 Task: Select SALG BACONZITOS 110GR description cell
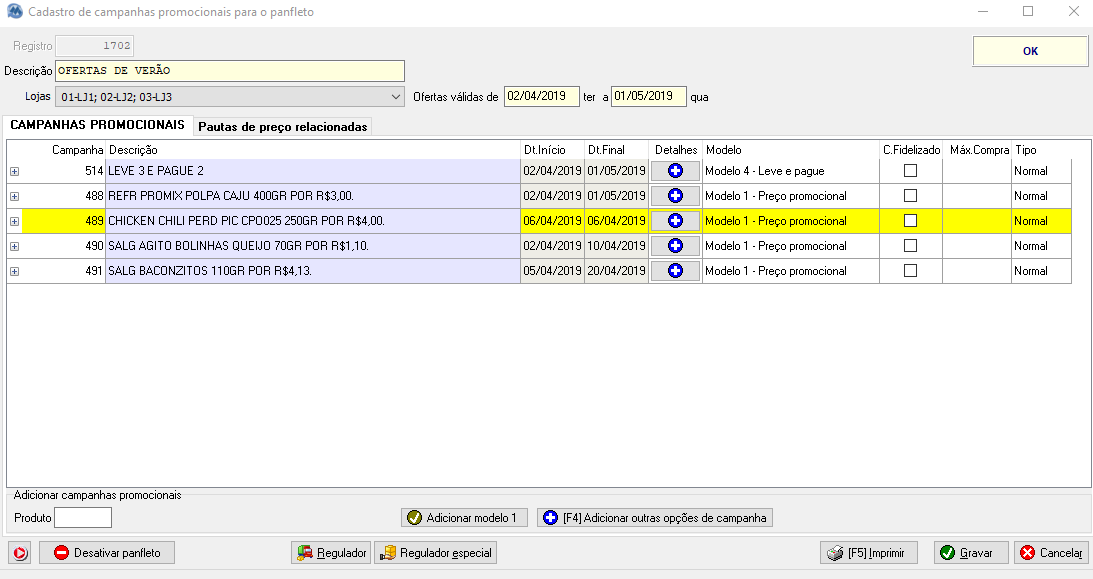[313, 271]
